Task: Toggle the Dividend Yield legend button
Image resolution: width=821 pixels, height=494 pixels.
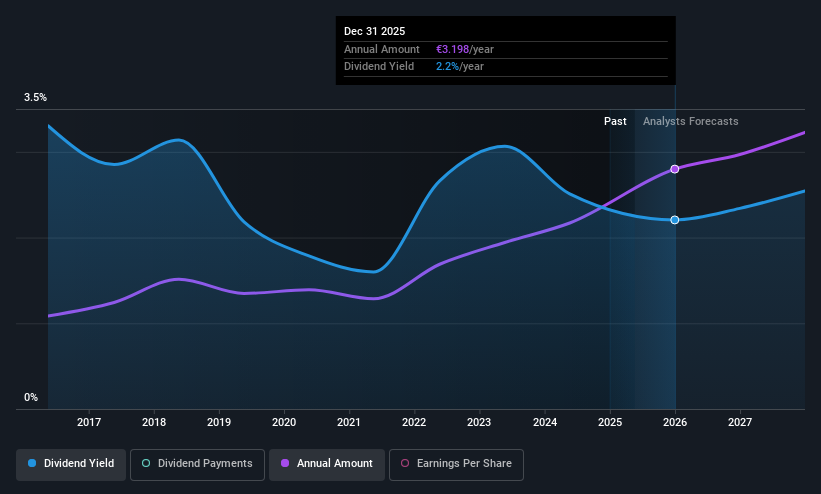Action: pos(71,464)
